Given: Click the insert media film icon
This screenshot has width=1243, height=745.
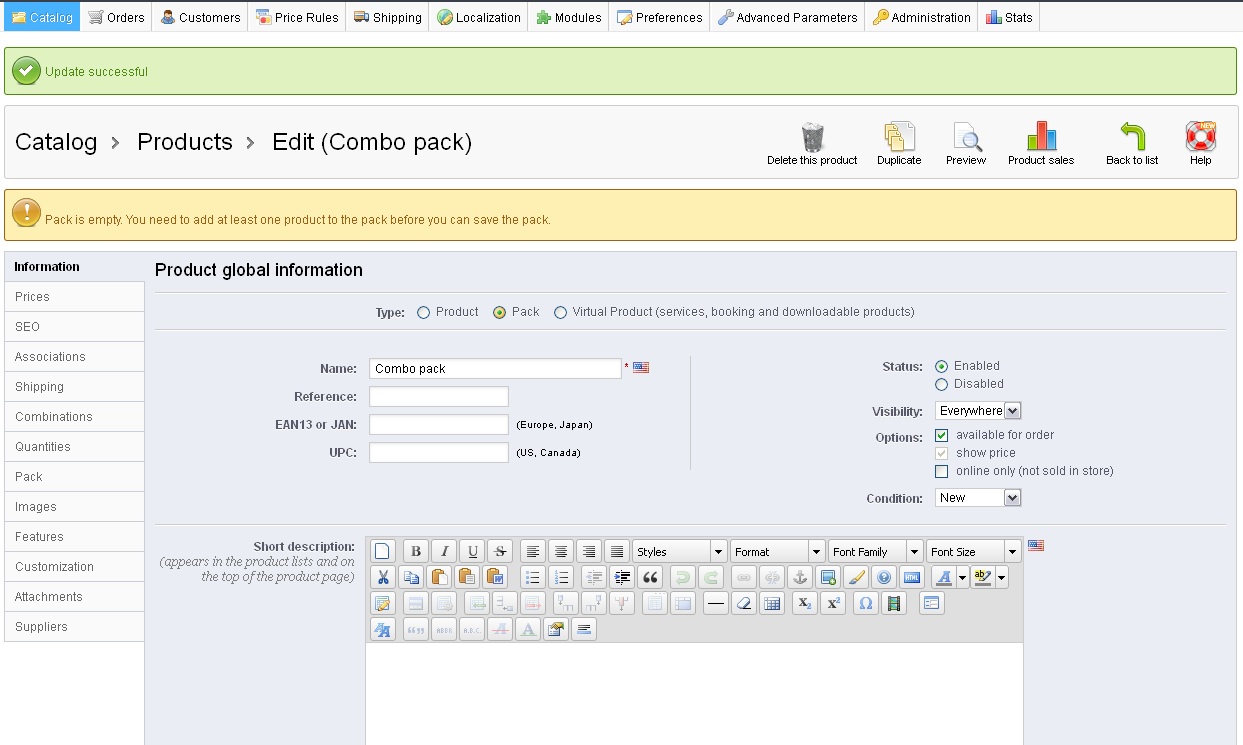Looking at the screenshot, I should (x=893, y=603).
